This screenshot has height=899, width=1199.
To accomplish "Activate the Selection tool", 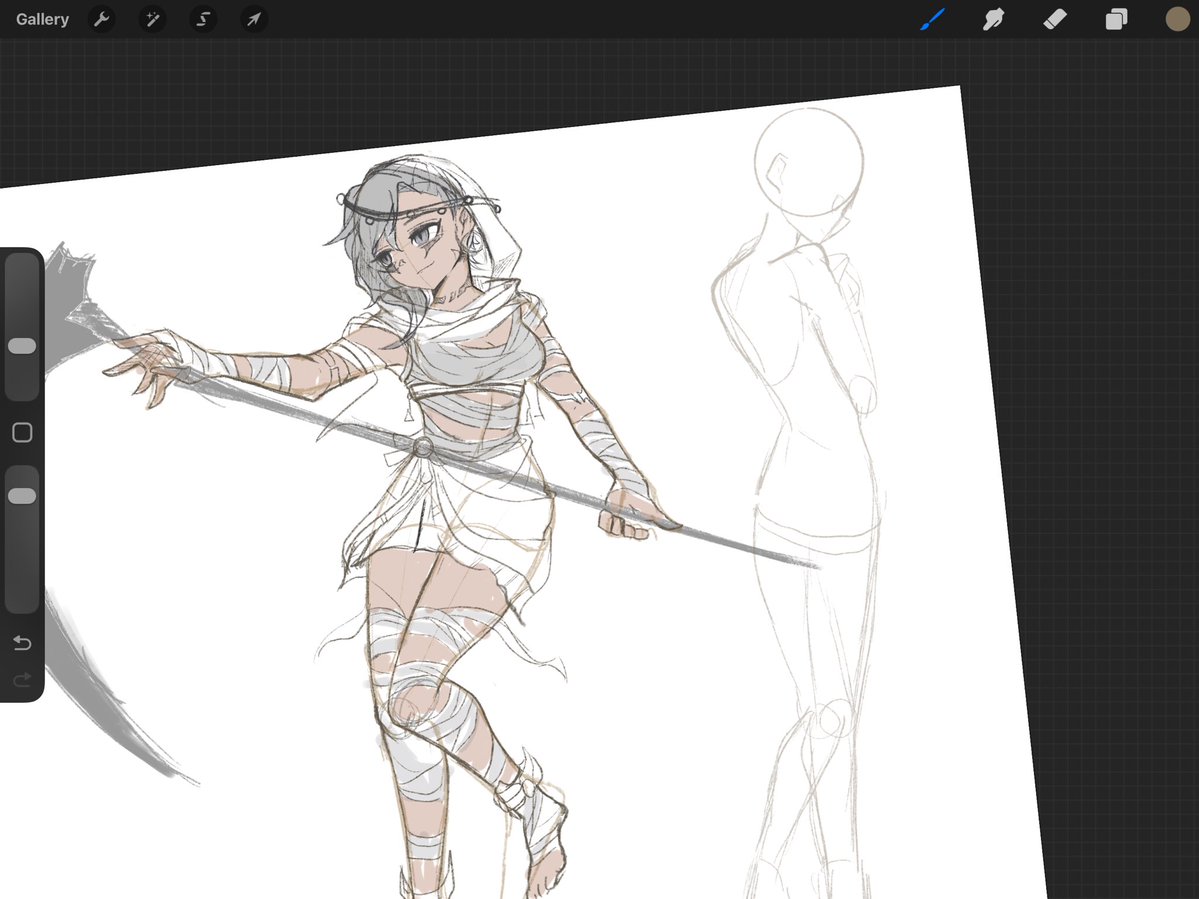I will pos(203,19).
